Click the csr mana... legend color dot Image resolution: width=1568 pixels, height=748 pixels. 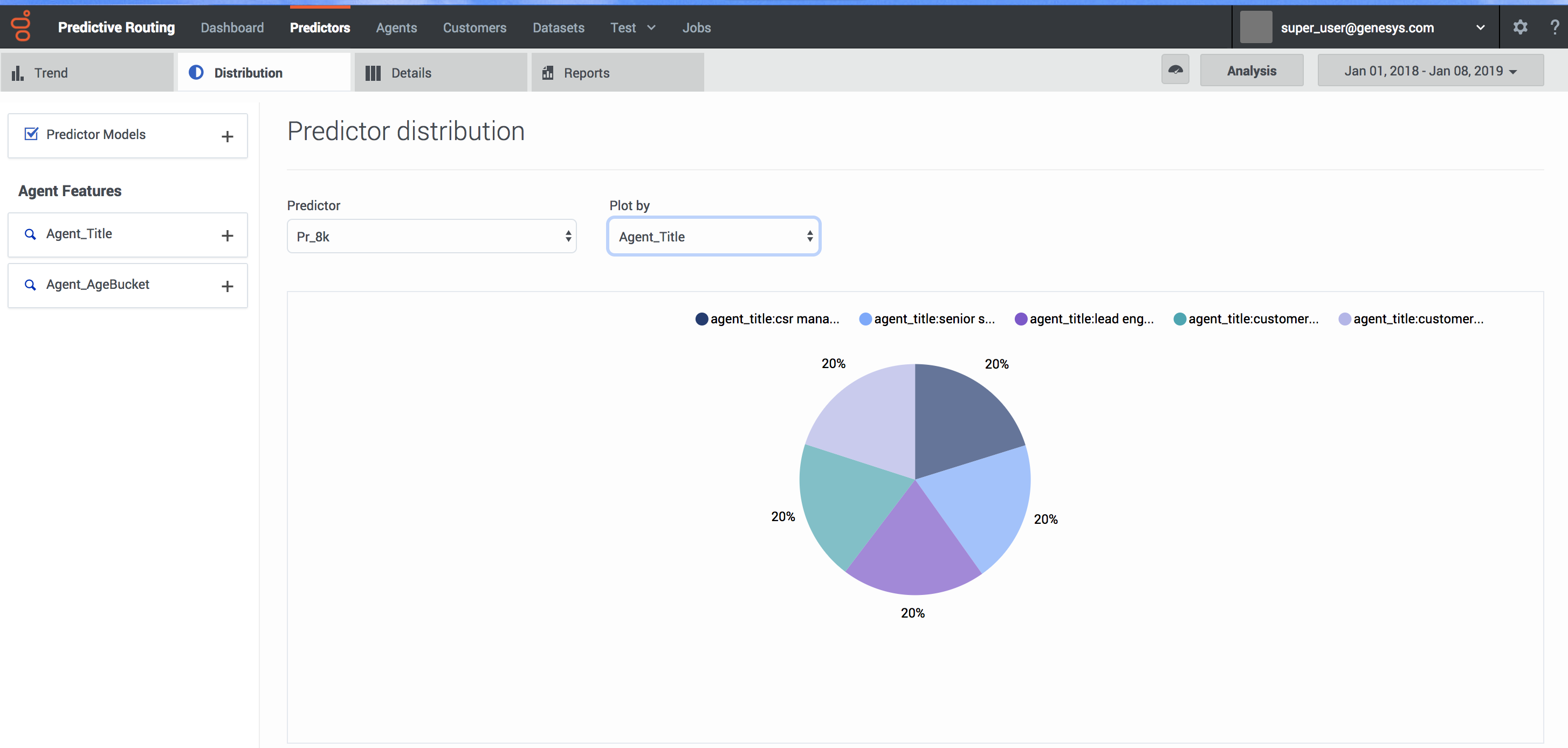701,319
